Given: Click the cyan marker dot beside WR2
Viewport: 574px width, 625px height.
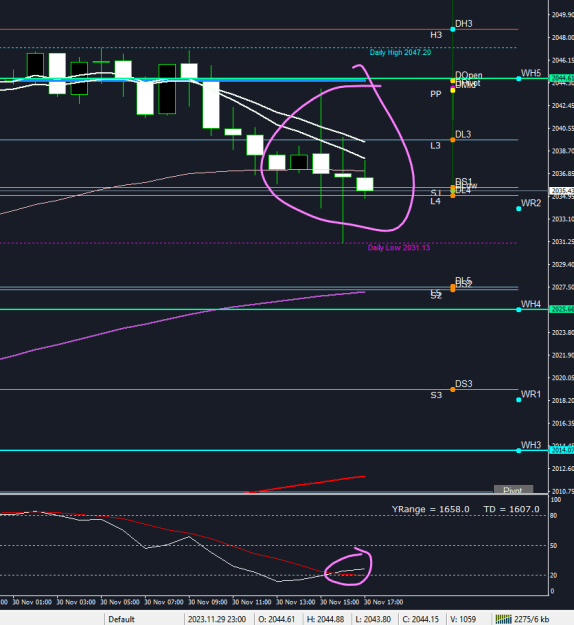Looking at the screenshot, I should click(519, 208).
